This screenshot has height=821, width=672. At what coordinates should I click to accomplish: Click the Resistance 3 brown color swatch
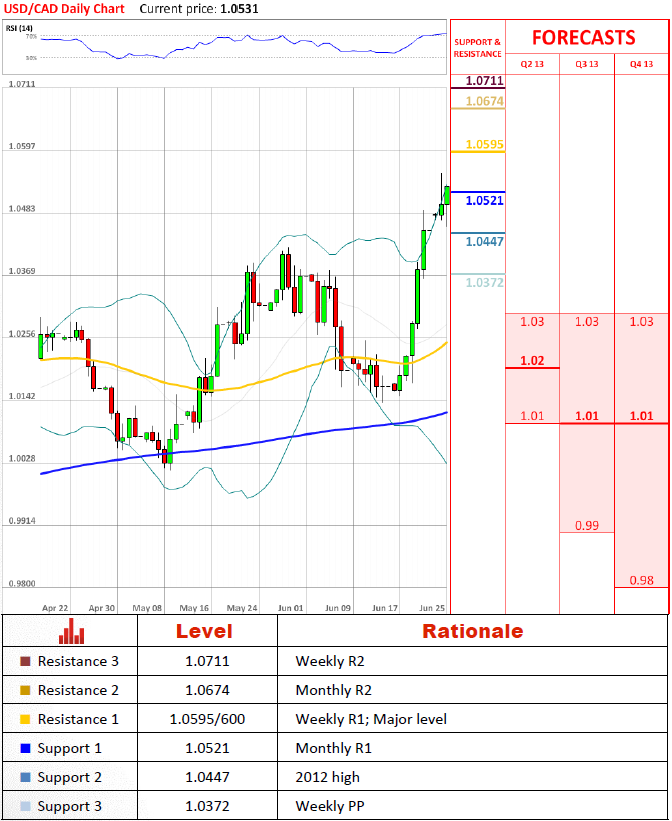(25, 661)
